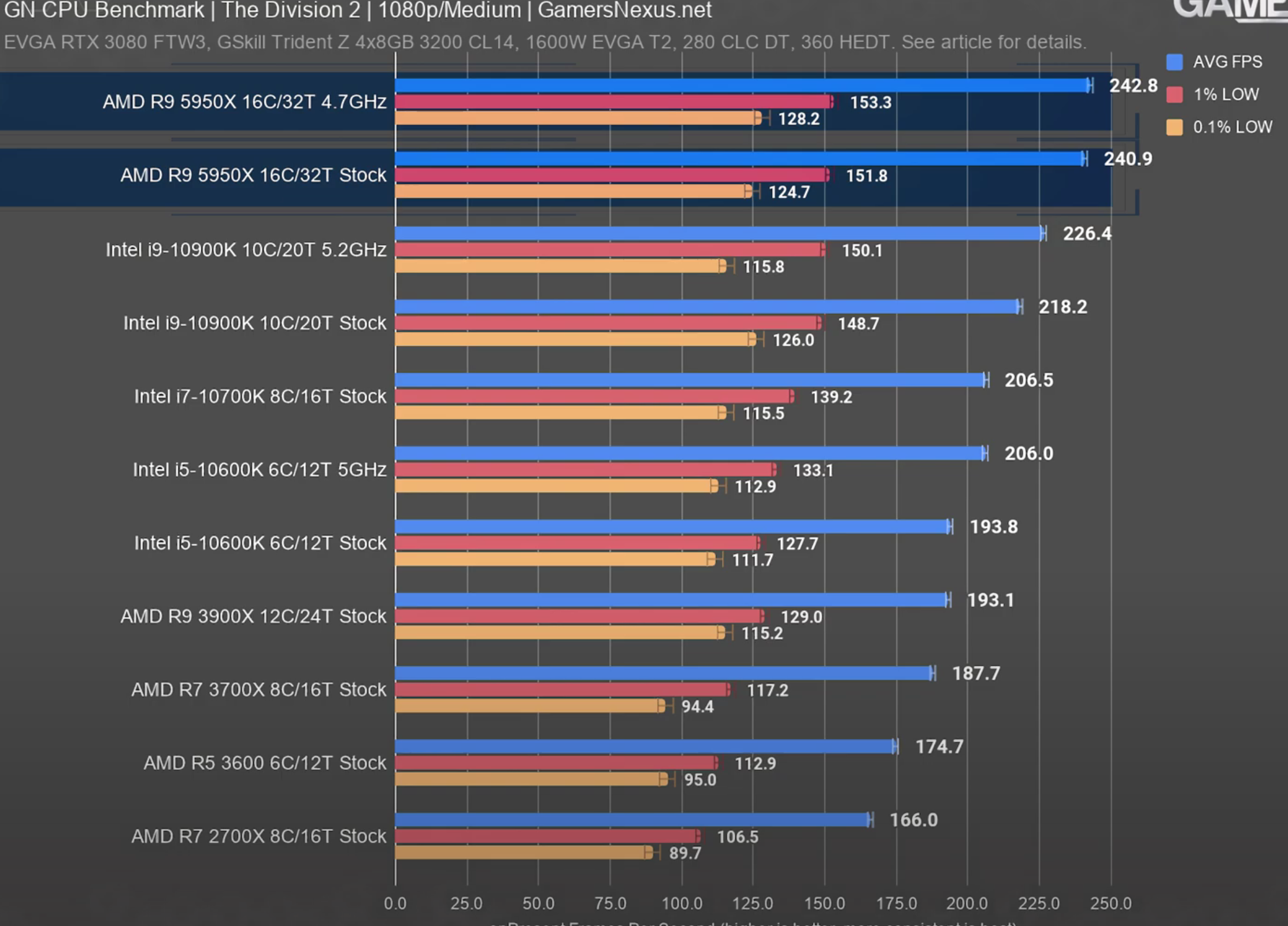Click the 95.0 value for R5 3600
The width and height of the screenshot is (1288, 926).
[700, 780]
